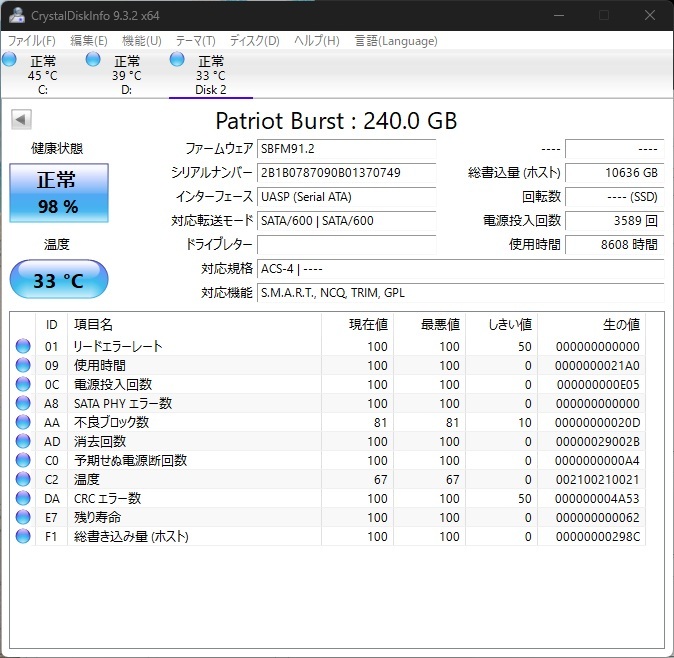
Task: Click the blue orb for attribute C0
Action: [23, 460]
